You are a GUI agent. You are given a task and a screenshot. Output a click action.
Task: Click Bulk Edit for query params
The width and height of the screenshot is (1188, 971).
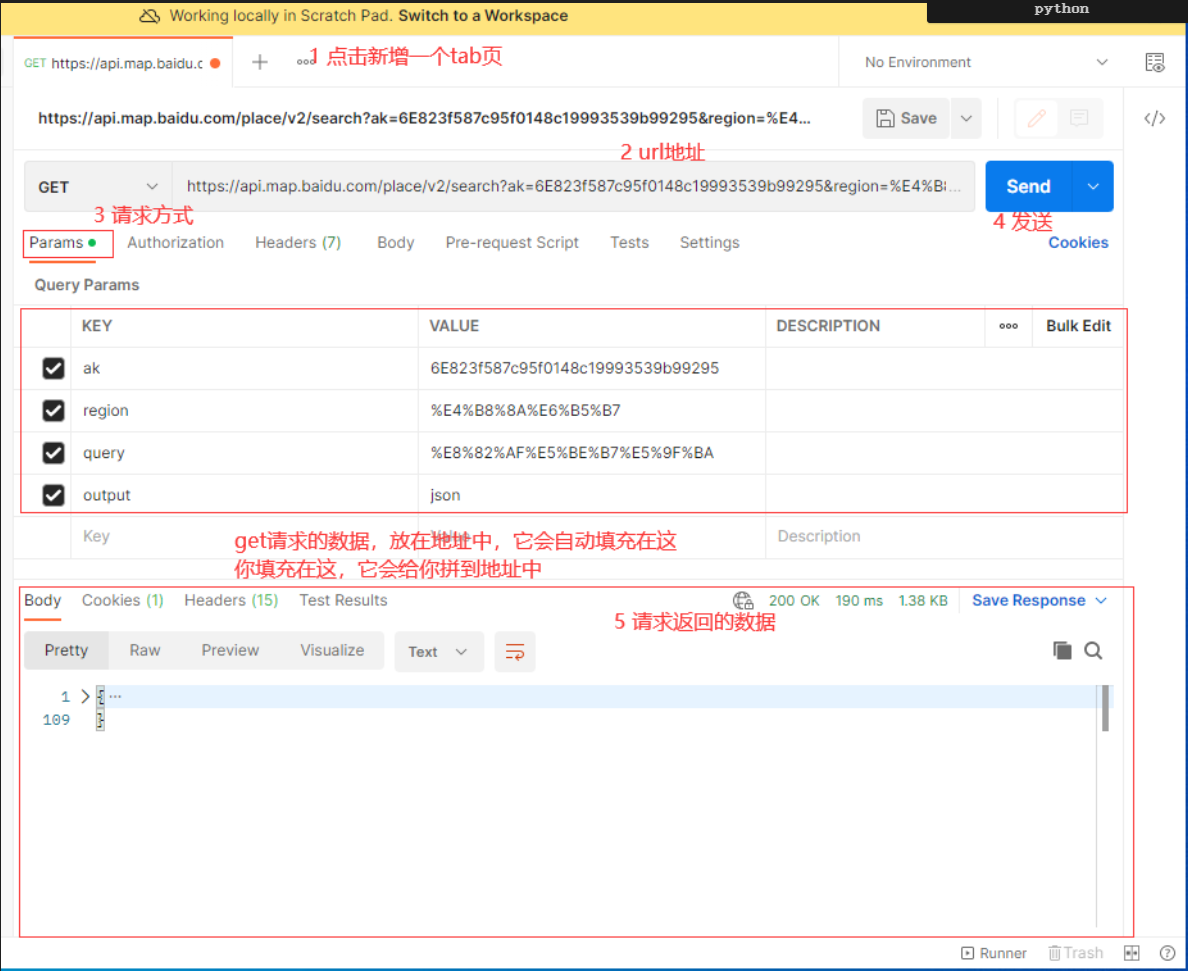(1077, 326)
